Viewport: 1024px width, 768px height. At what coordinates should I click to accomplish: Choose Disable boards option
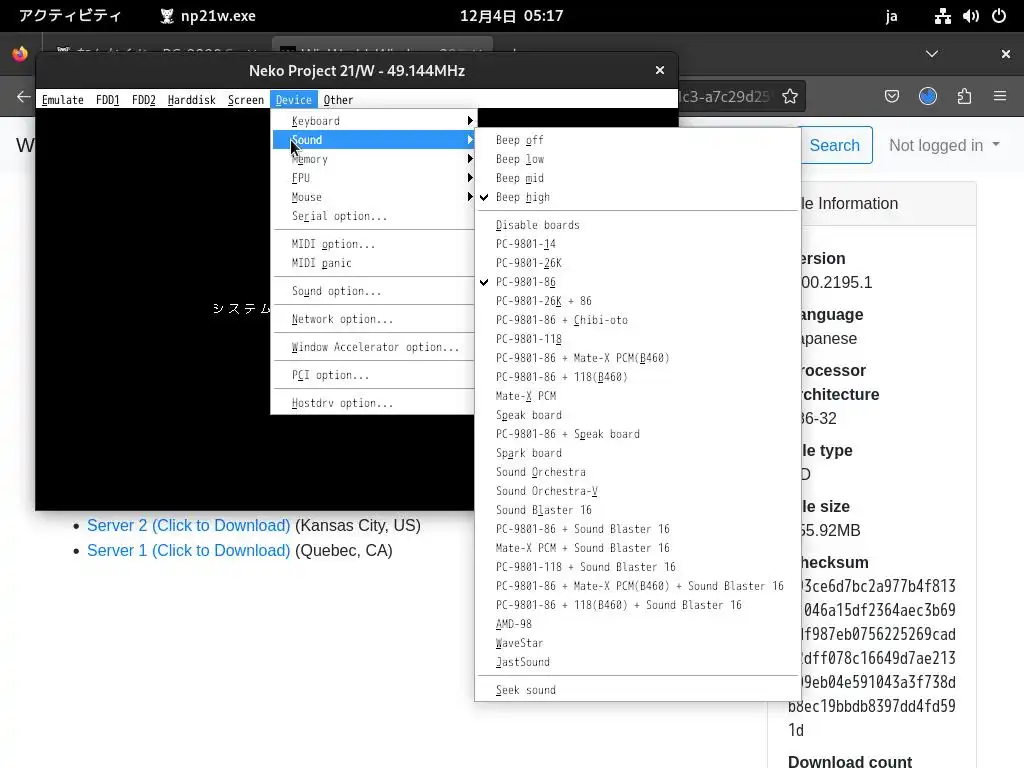pyautogui.click(x=637, y=225)
